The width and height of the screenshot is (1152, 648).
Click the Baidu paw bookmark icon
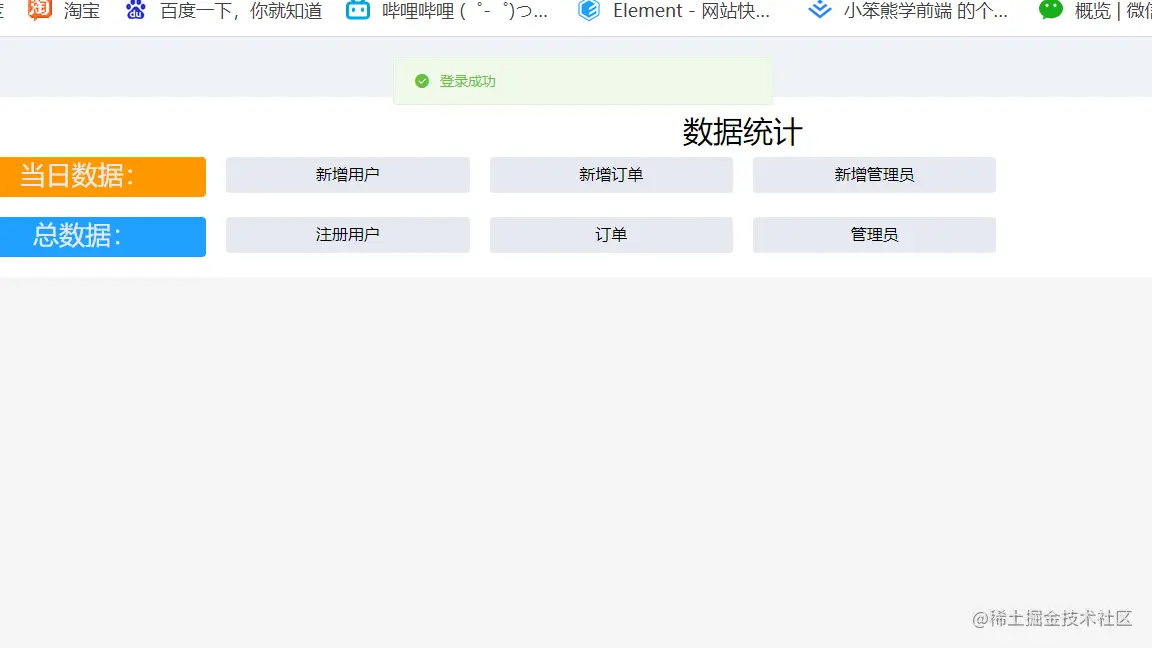point(135,10)
